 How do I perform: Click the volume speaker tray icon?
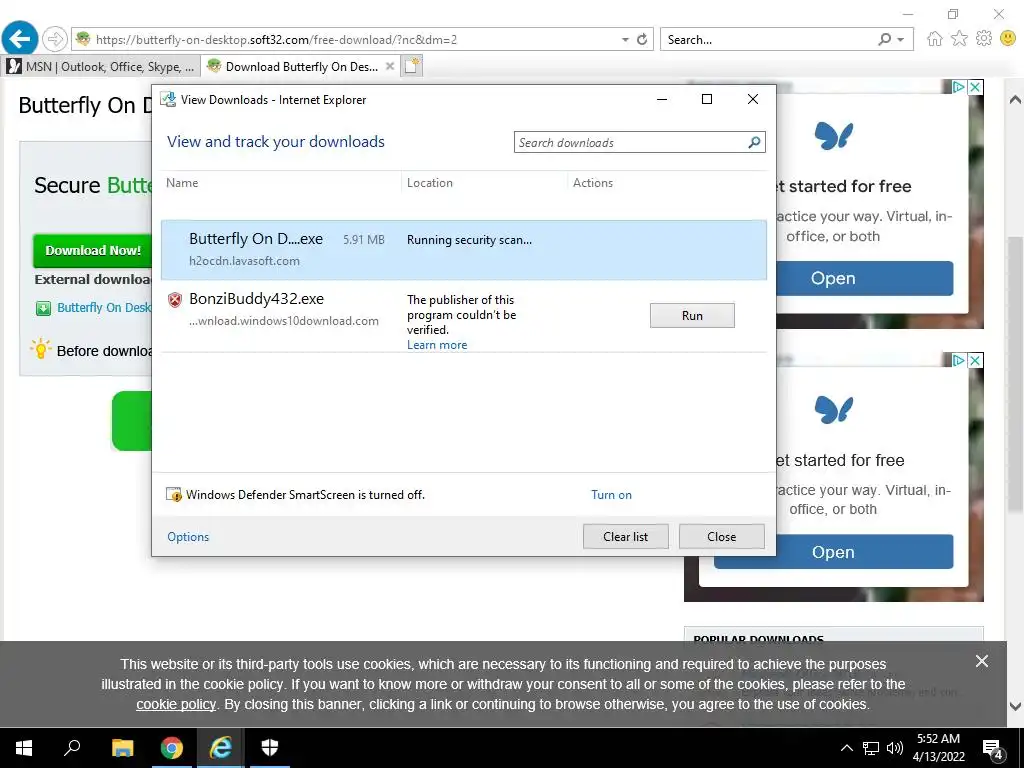coord(895,748)
